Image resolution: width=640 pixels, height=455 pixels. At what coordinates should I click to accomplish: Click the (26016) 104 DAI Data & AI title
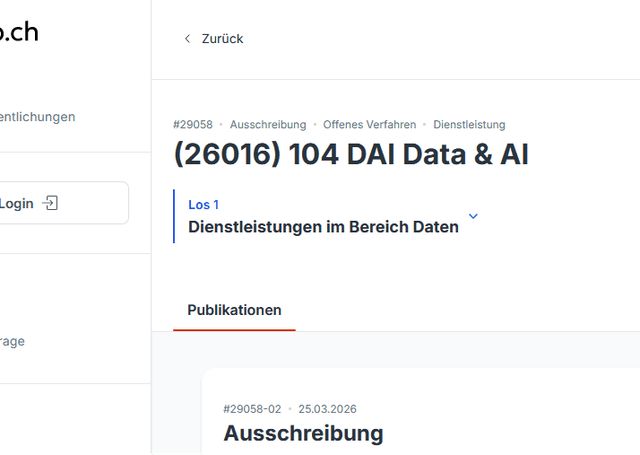click(351, 155)
